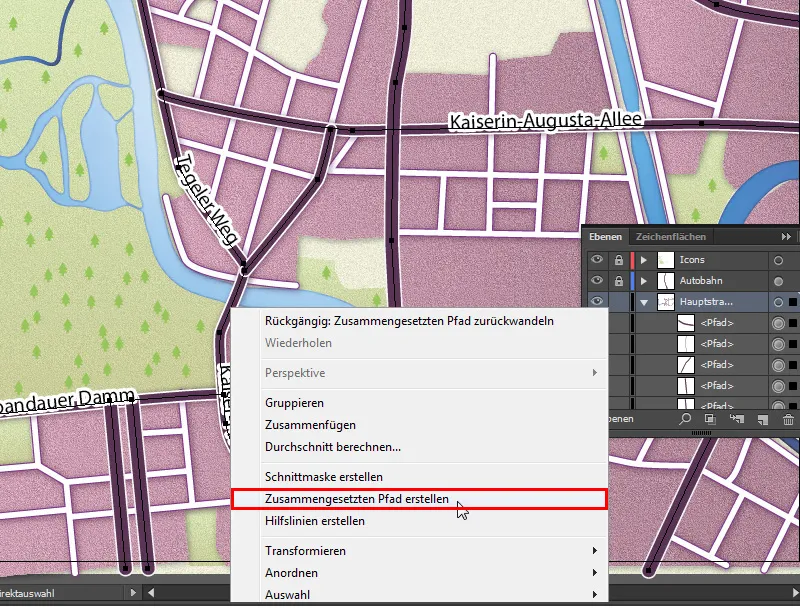
Task: Click the Make/Release Clipping Mask icon
Action: point(710,419)
